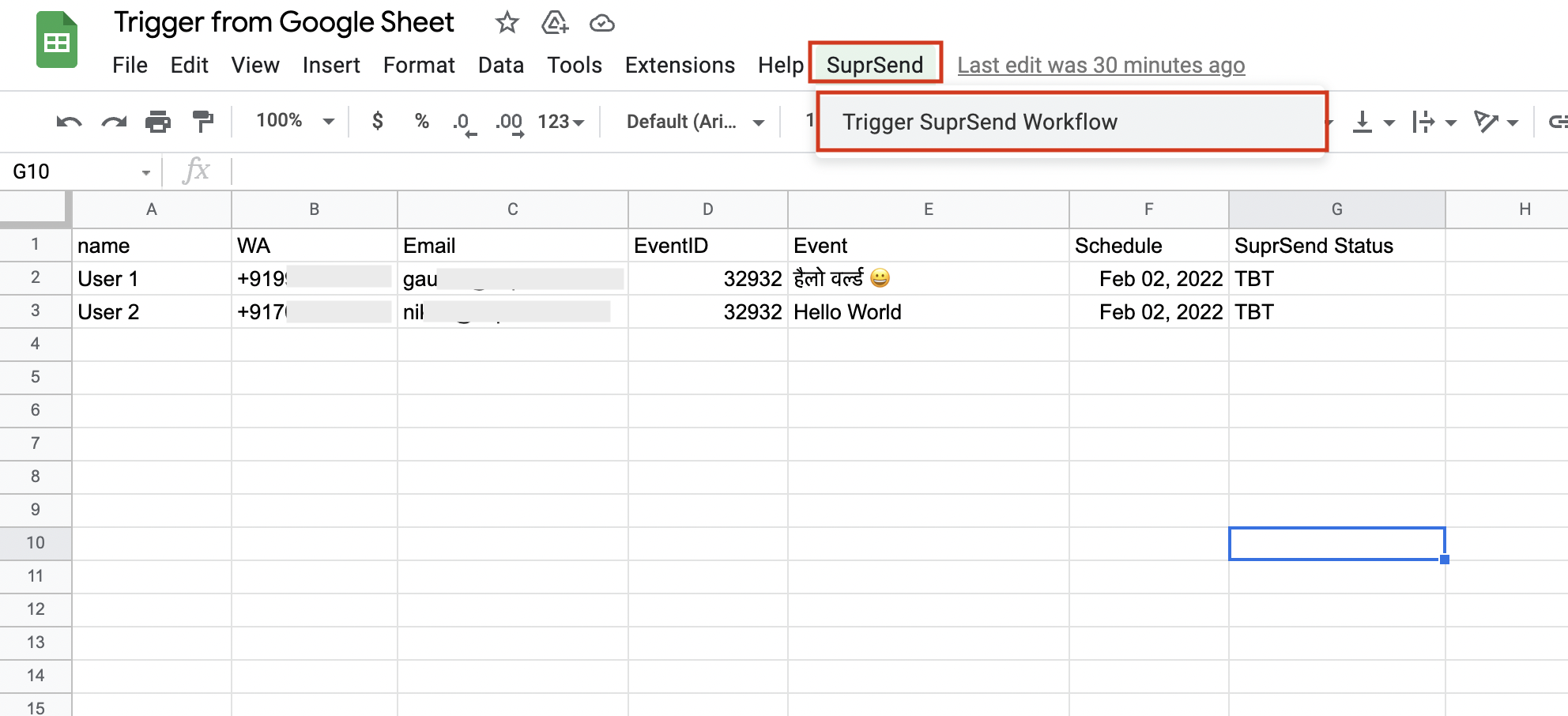This screenshot has height=716, width=1568.
Task: Check the cloud save status icon
Action: click(602, 24)
